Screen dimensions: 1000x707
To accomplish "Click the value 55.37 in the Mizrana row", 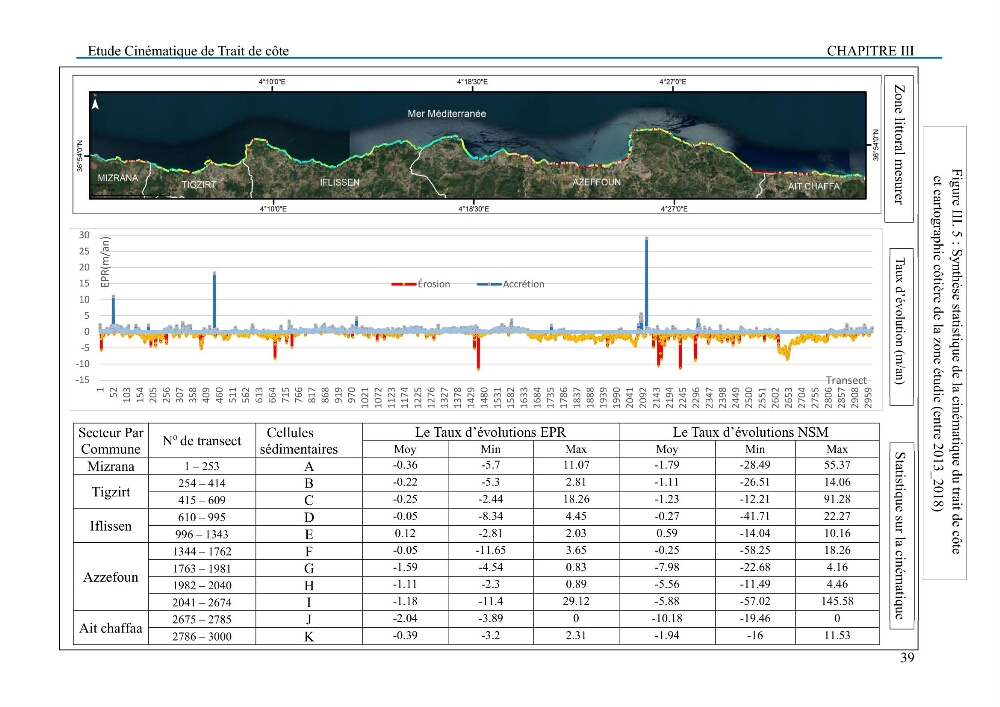I will [x=837, y=465].
